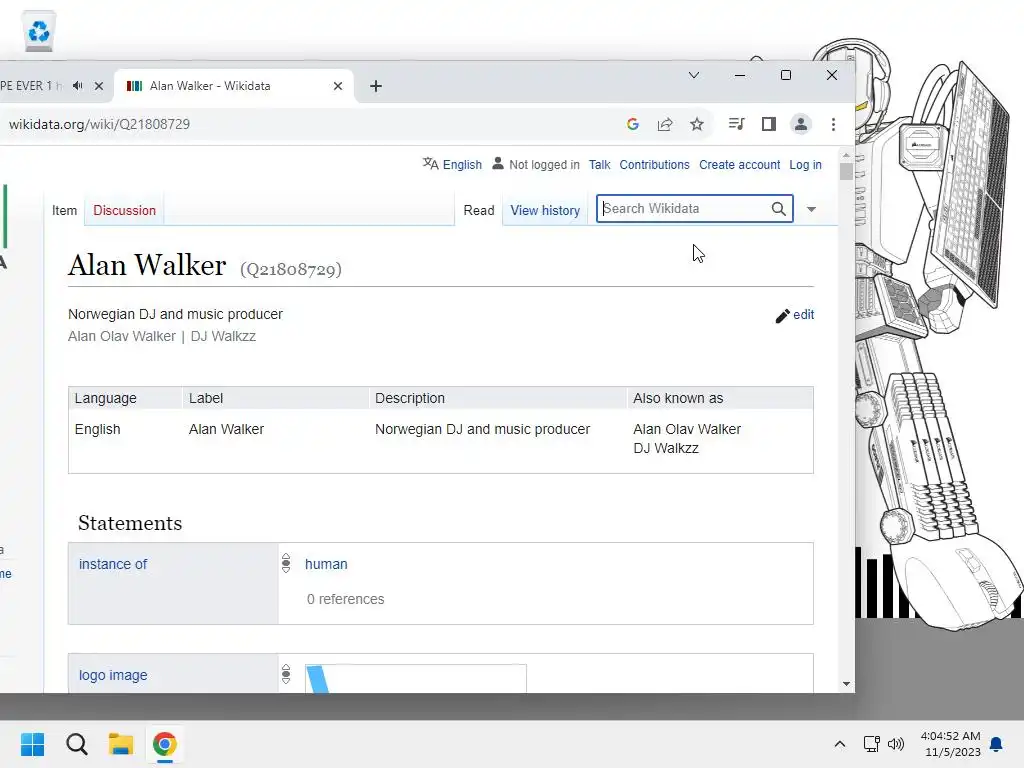Click rank selector icon for logo image

[286, 674]
